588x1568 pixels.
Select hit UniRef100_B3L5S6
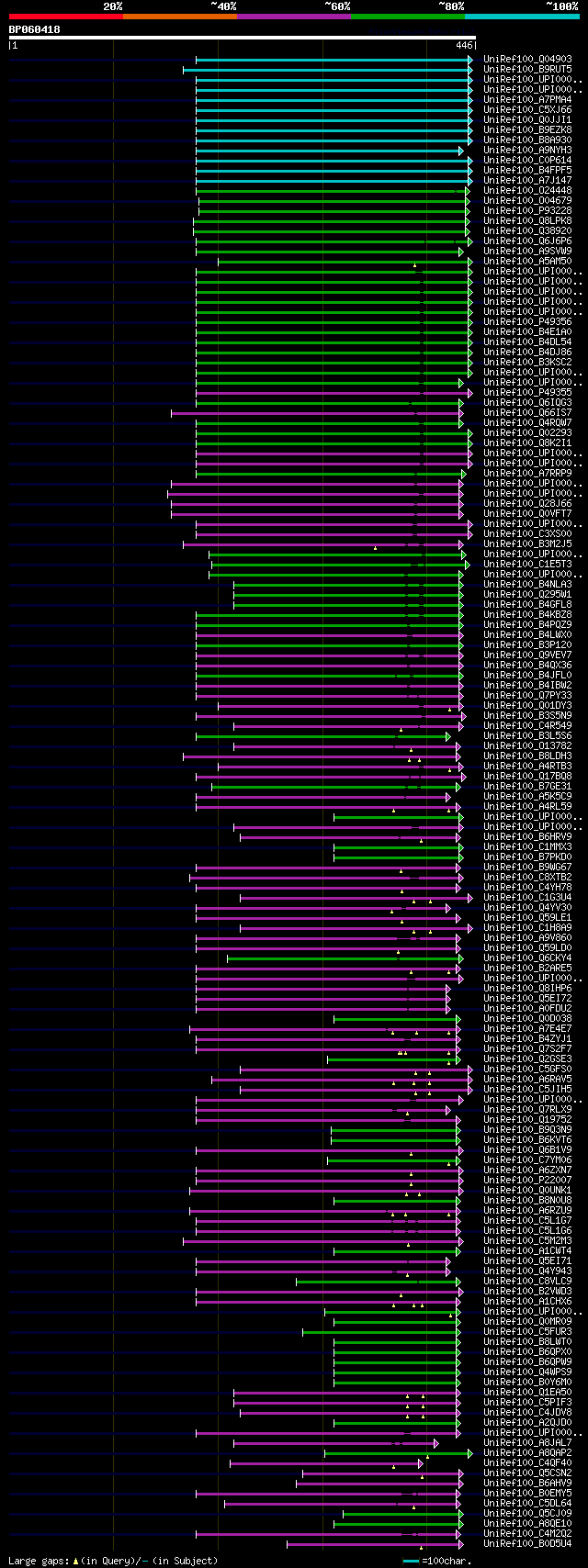click(527, 736)
